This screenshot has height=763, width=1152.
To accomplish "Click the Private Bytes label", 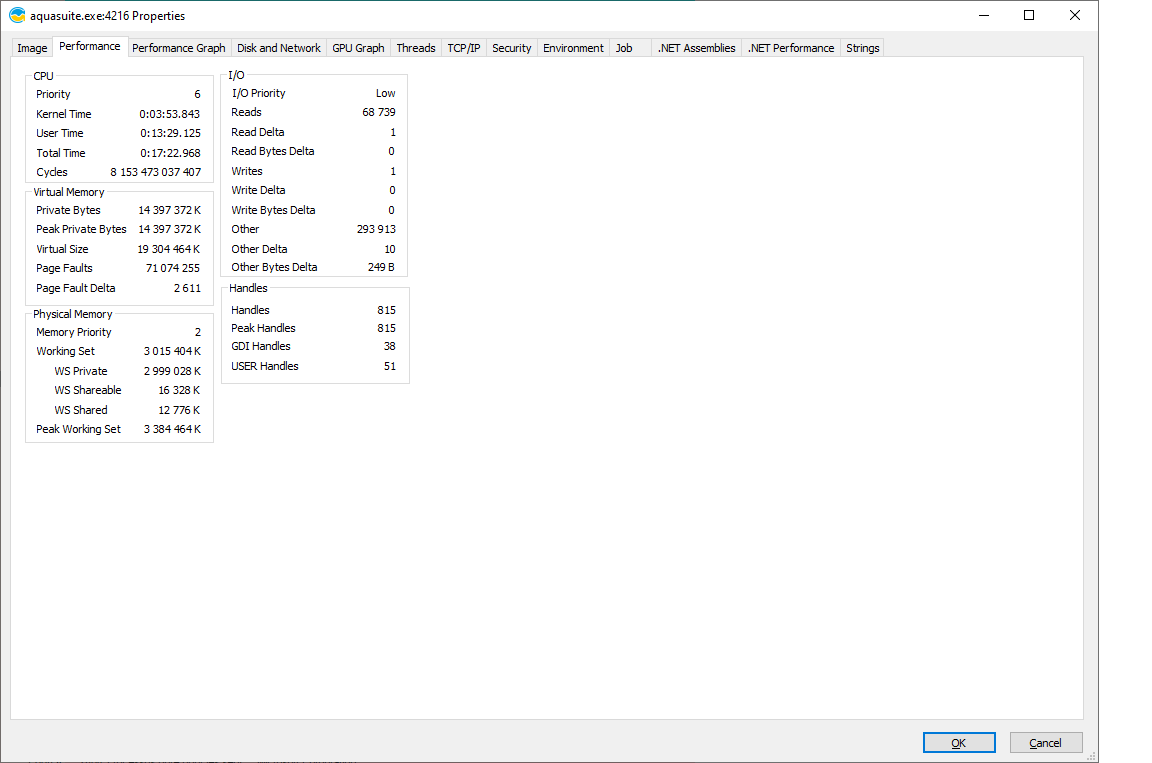I will (68, 210).
